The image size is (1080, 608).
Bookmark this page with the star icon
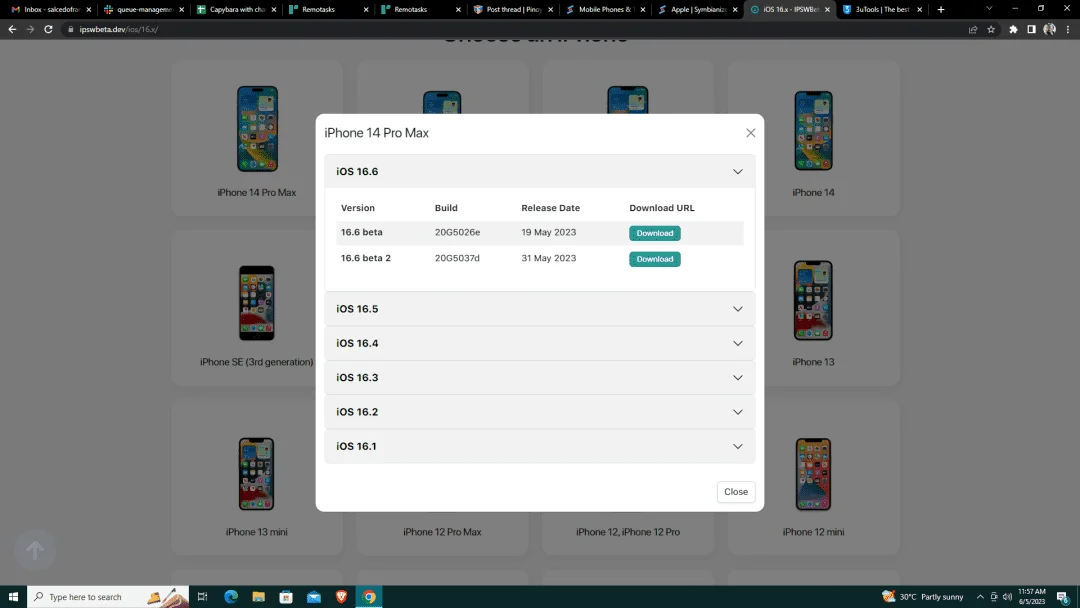pos(991,30)
